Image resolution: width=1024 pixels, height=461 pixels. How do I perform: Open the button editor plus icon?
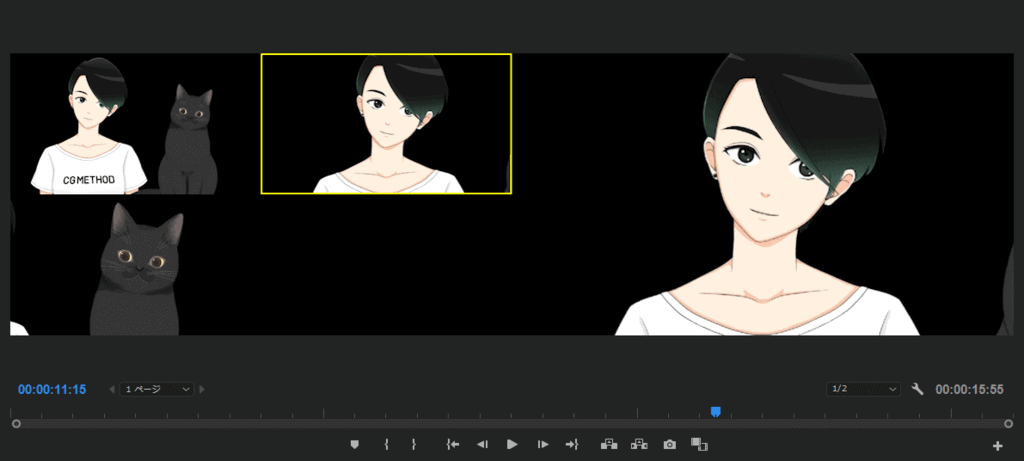pos(997,445)
